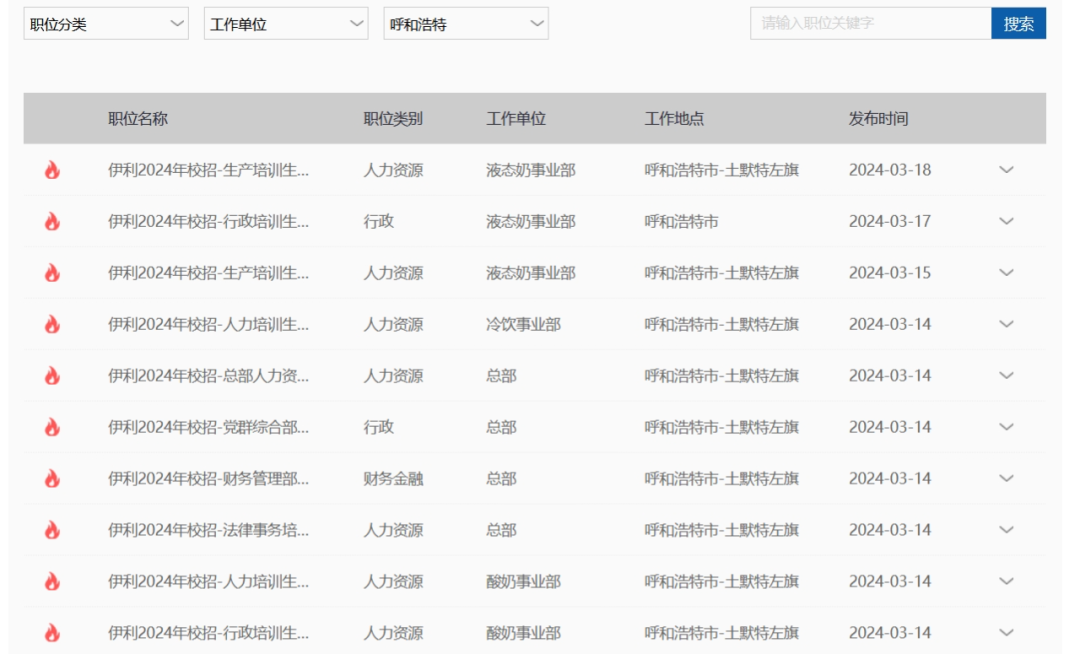Click 人力资源 in the 冷饮事业部 row

(x=393, y=324)
